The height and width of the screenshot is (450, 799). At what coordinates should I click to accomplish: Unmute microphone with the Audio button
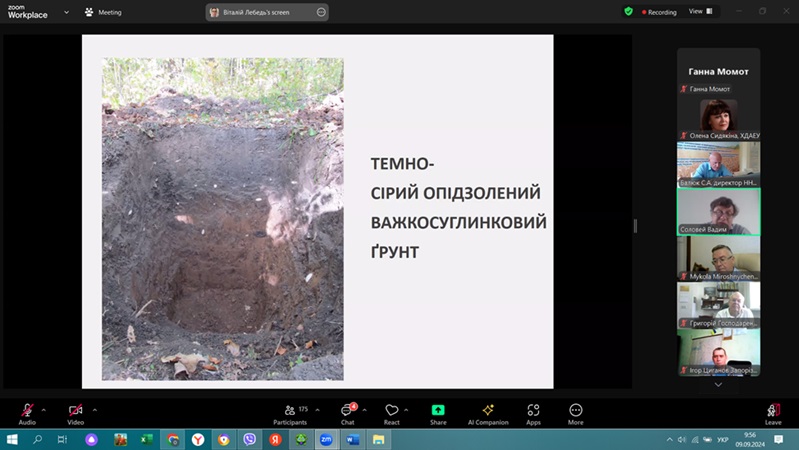coord(27,414)
